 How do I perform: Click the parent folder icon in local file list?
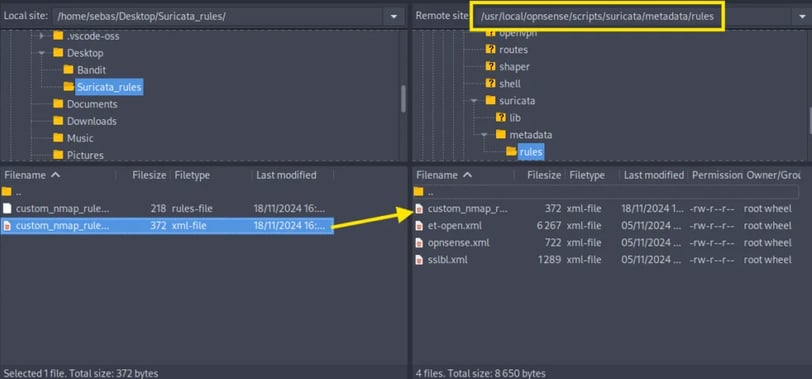point(7,192)
